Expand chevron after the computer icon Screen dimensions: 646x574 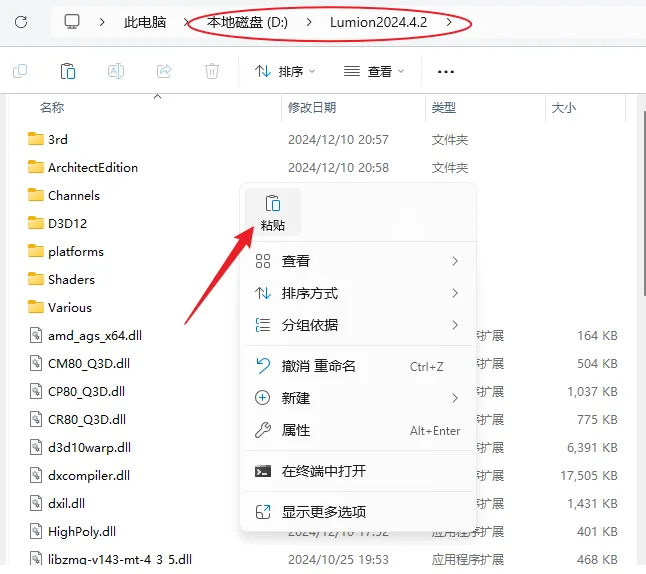(102, 22)
